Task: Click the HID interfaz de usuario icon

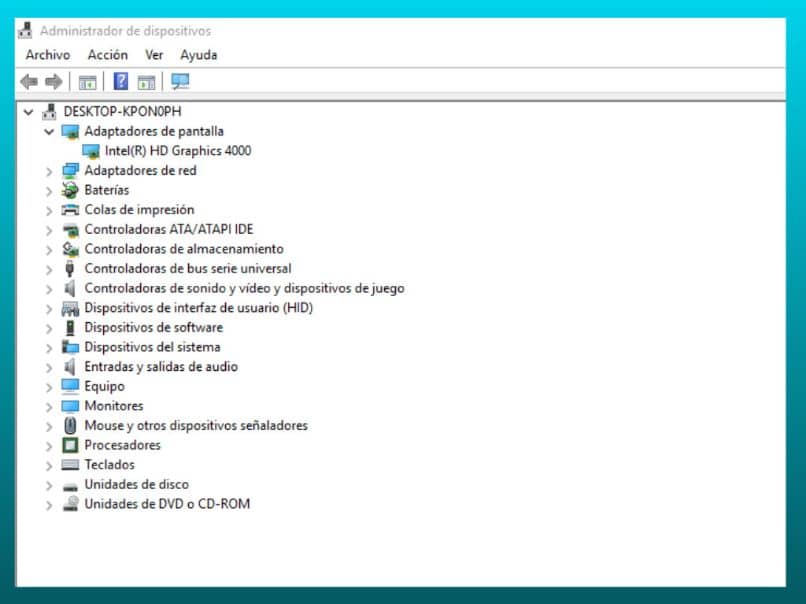Action: [70, 308]
